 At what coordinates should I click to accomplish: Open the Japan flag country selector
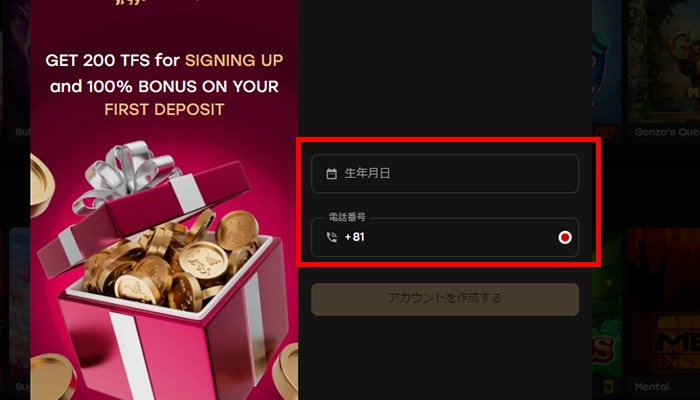[565, 238]
